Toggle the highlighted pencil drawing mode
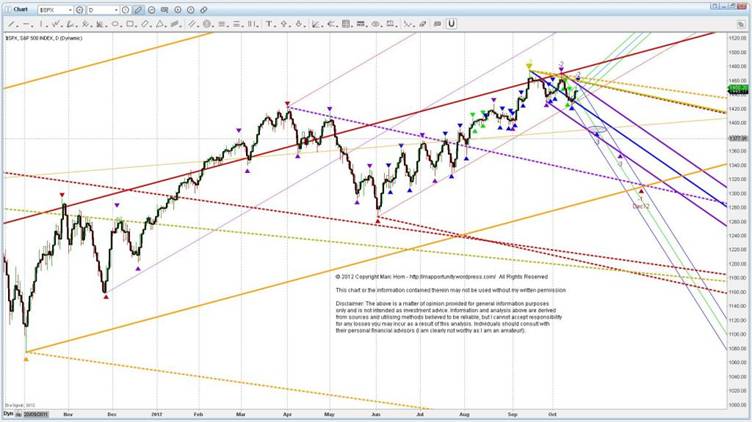Image resolution: width=752 pixels, height=422 pixels. point(139,9)
